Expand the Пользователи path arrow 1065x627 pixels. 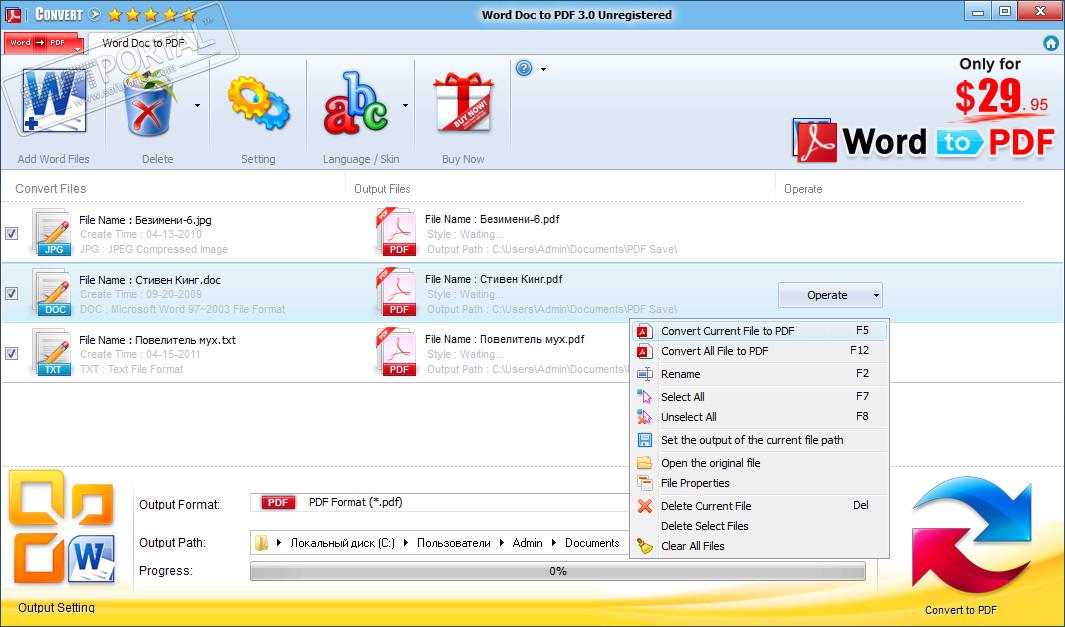click(501, 543)
